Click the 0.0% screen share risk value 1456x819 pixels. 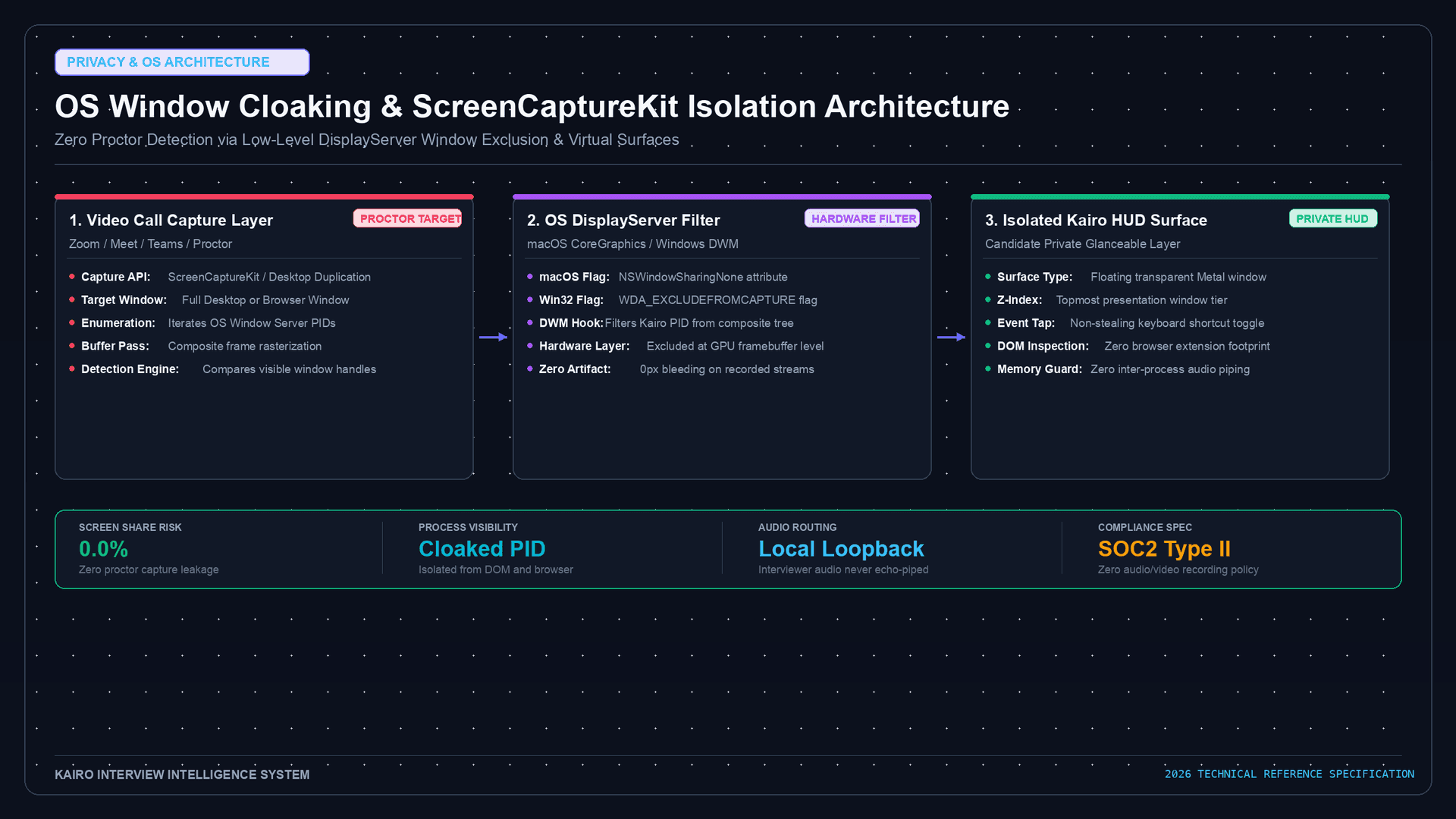pyautogui.click(x=103, y=549)
